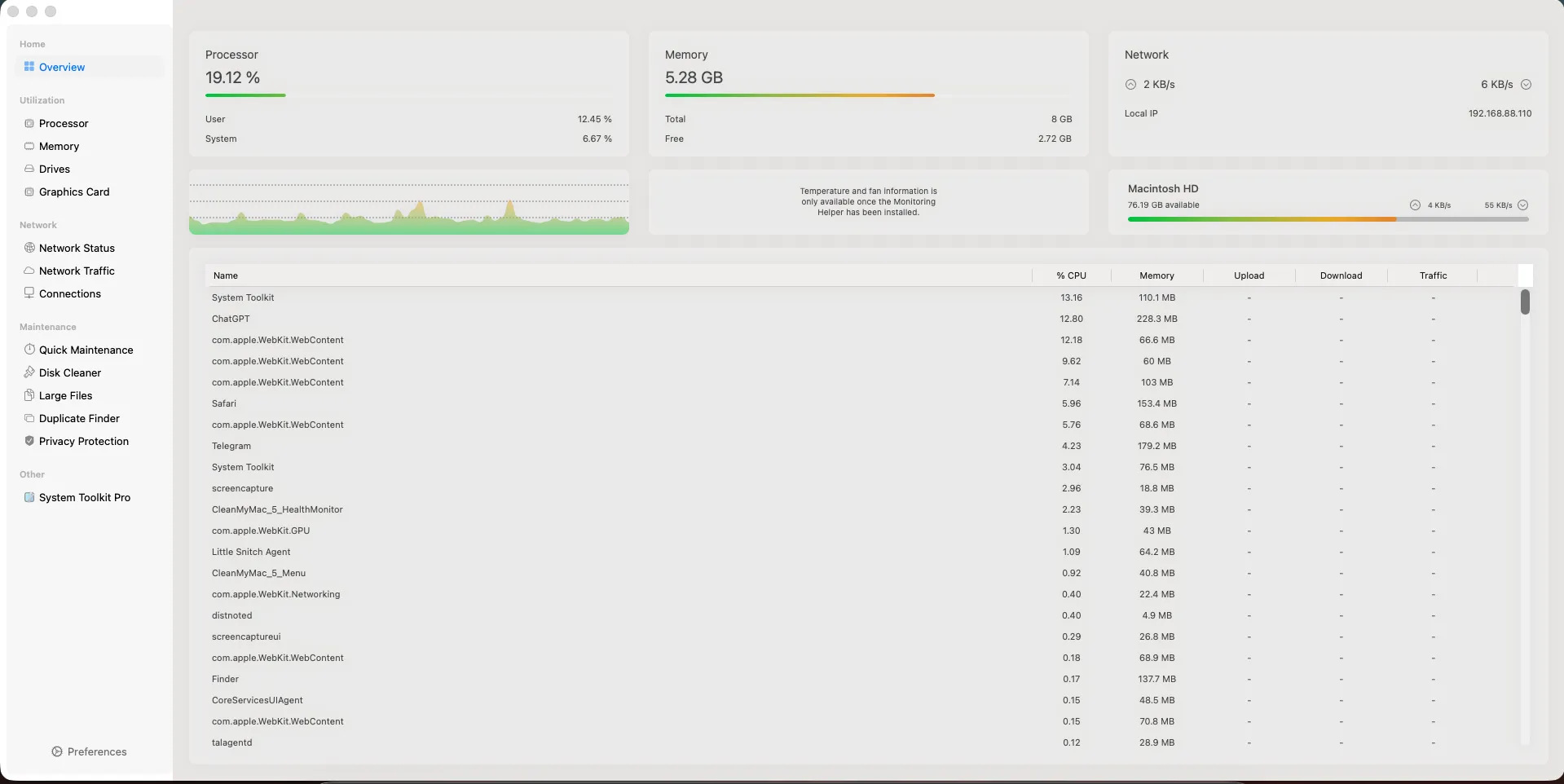Open System Toolkit Pro upgrade item
The width and height of the screenshot is (1564, 784).
pos(84,498)
